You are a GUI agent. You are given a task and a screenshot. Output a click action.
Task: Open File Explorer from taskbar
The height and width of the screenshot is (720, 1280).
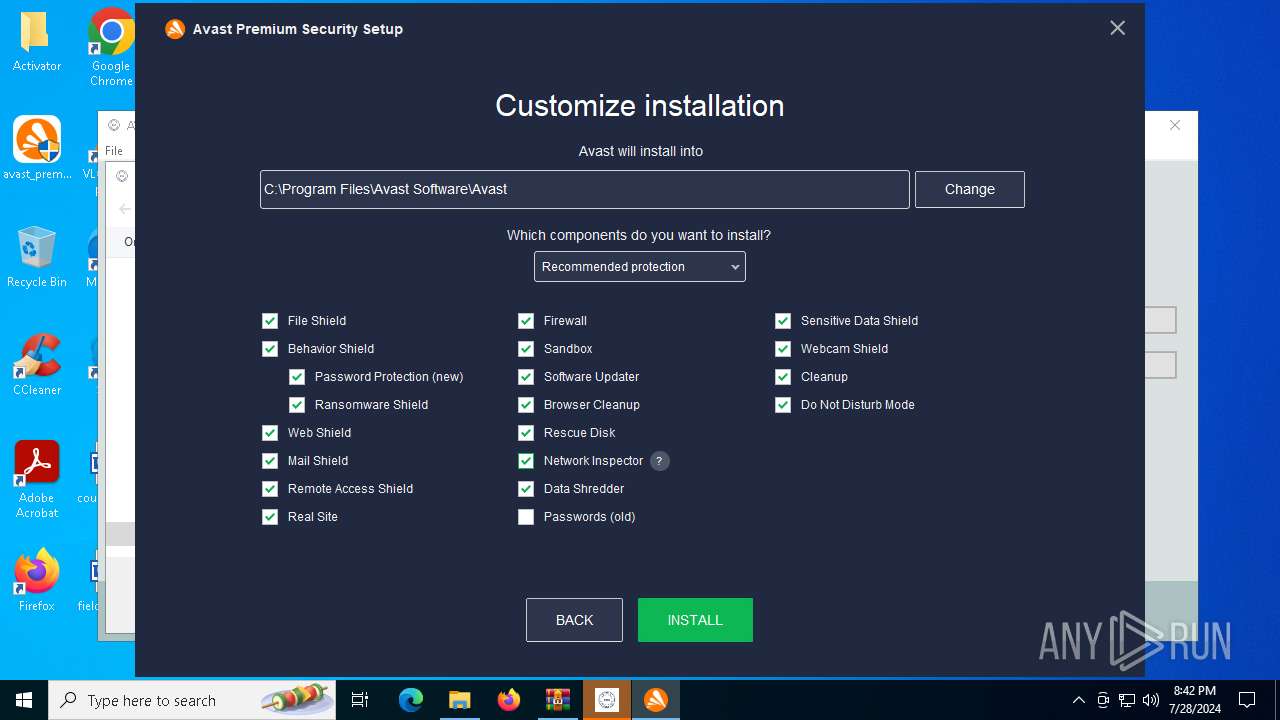pos(459,700)
